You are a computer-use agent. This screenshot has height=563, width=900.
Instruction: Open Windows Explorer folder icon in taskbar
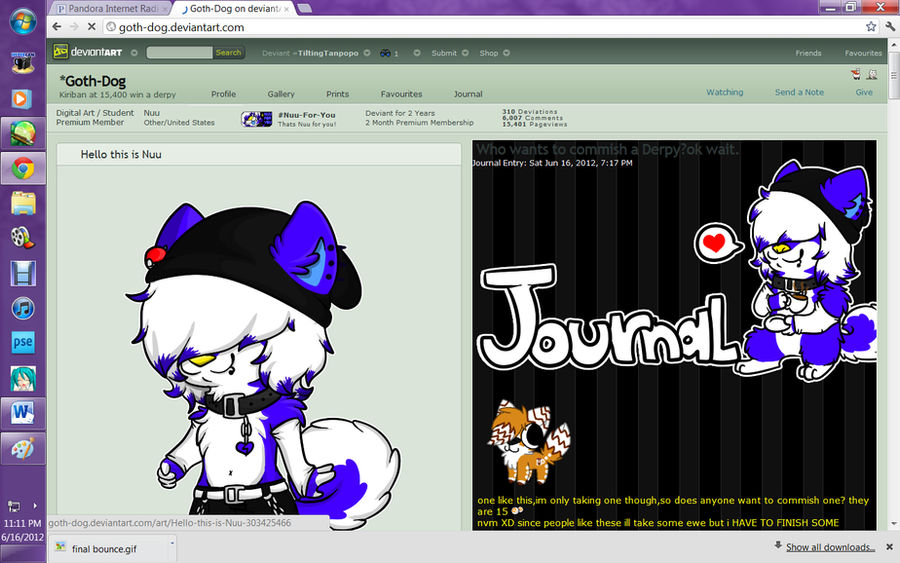click(23, 203)
